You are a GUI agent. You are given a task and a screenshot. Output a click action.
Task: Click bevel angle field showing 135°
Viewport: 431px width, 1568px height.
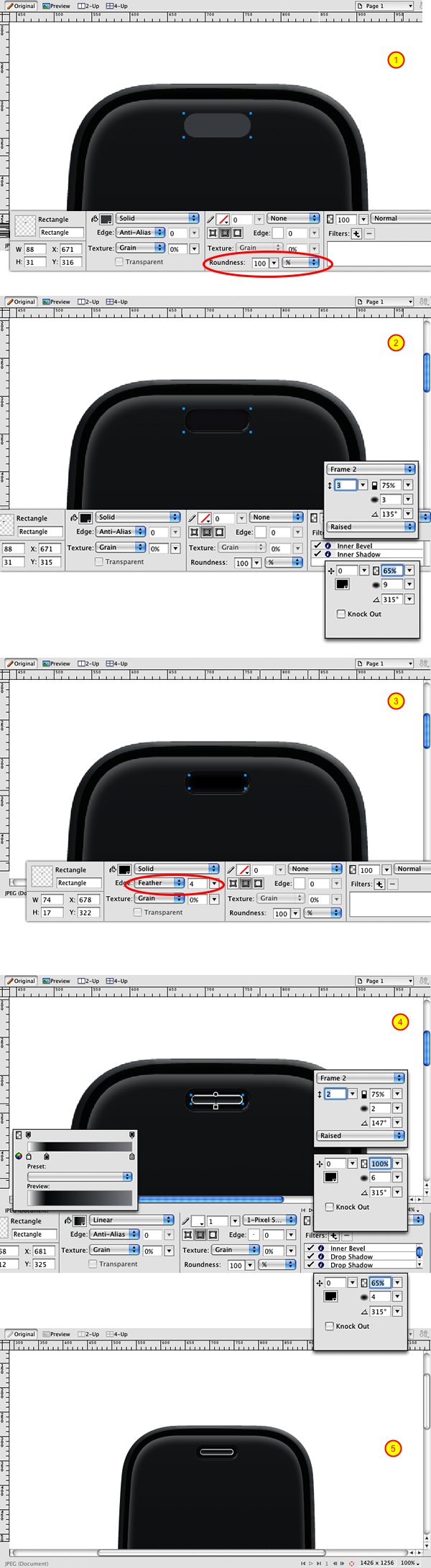[x=391, y=514]
